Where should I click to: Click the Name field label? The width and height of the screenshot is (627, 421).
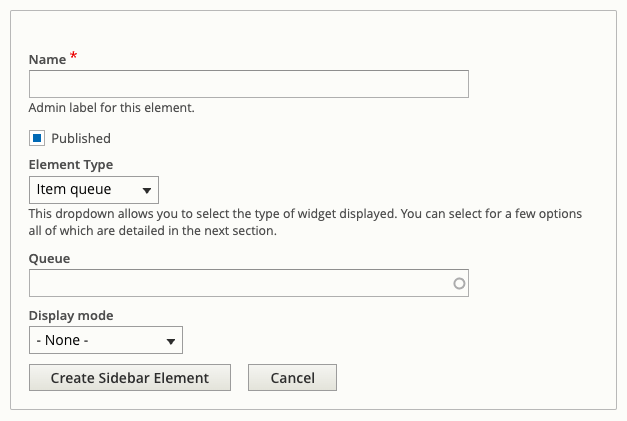pyautogui.click(x=47, y=60)
